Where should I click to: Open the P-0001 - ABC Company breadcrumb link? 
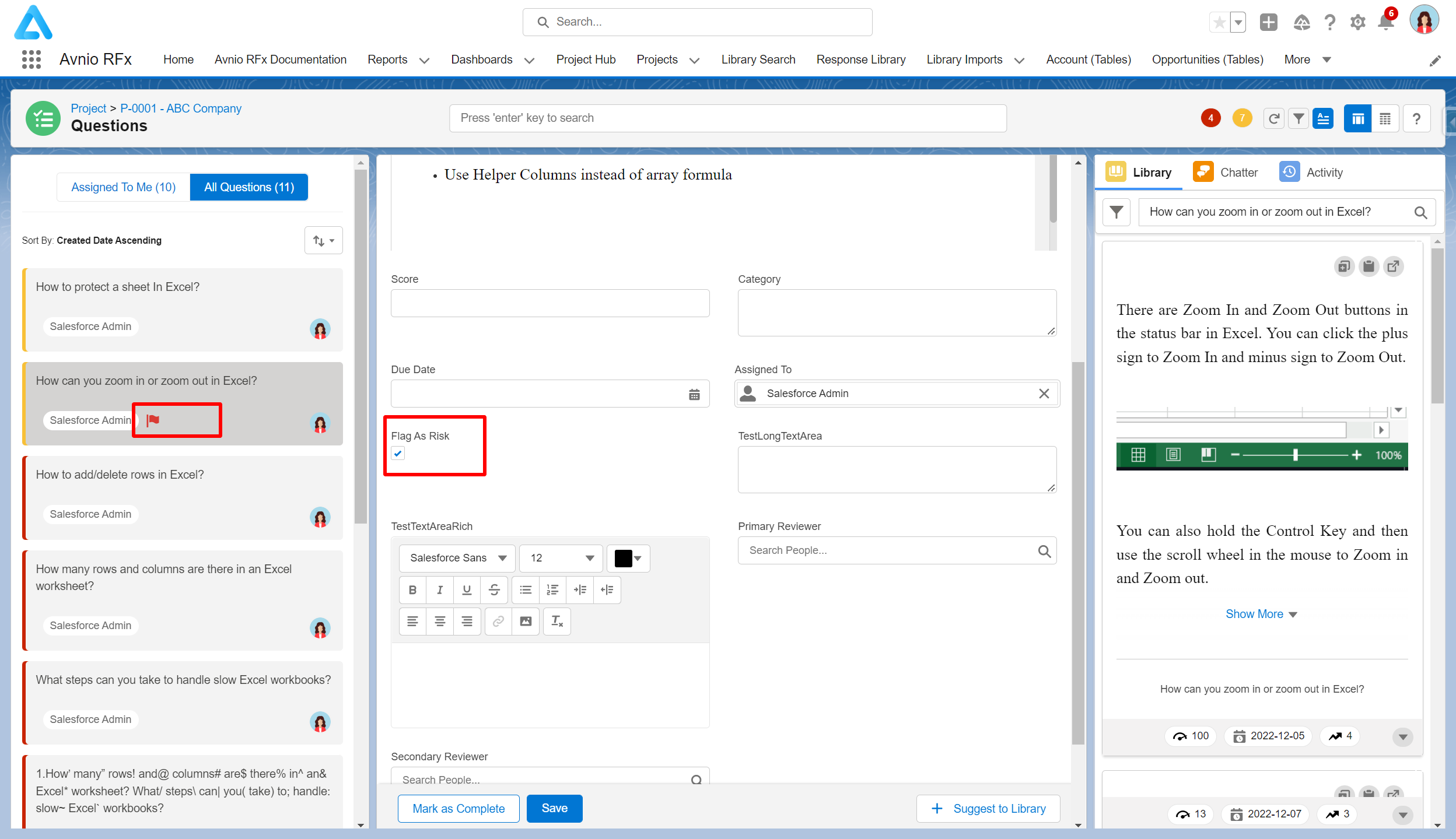[x=180, y=108]
